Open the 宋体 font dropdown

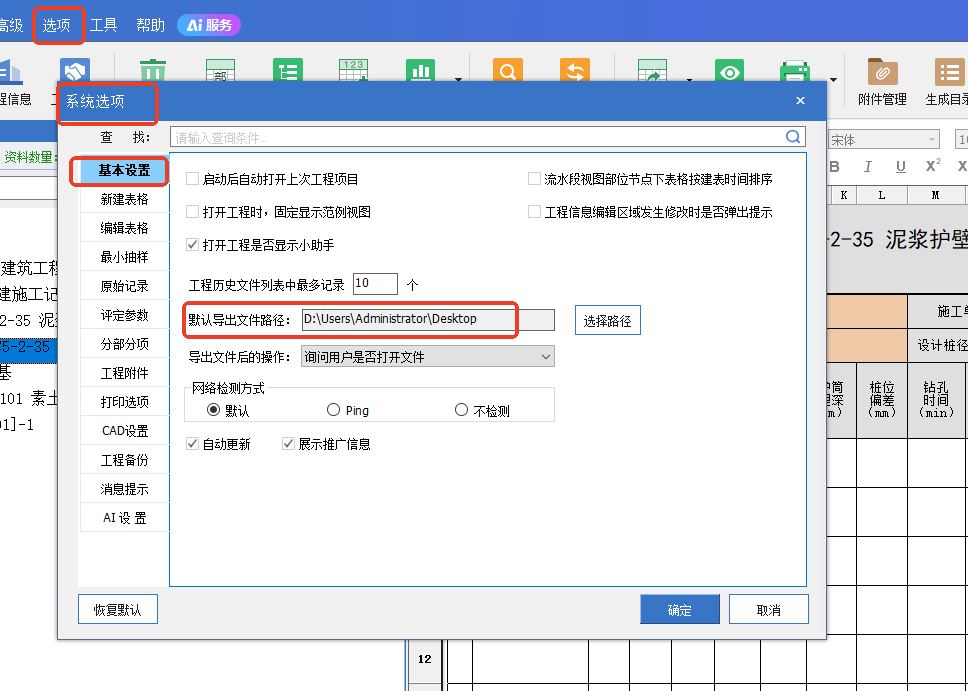point(883,140)
